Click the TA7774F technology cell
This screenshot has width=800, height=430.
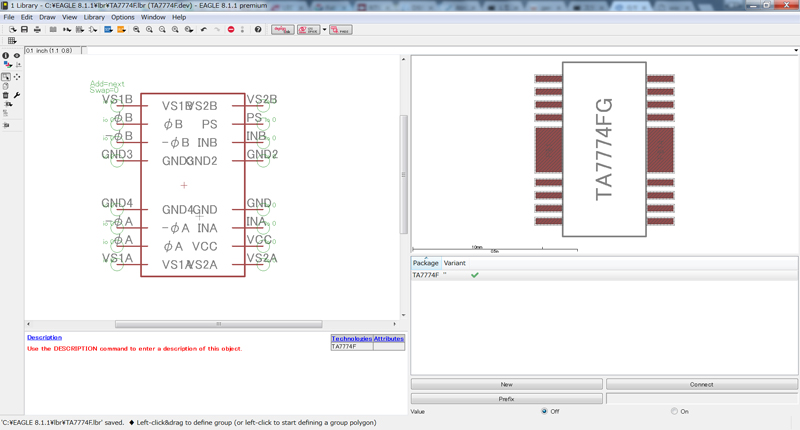click(x=352, y=346)
